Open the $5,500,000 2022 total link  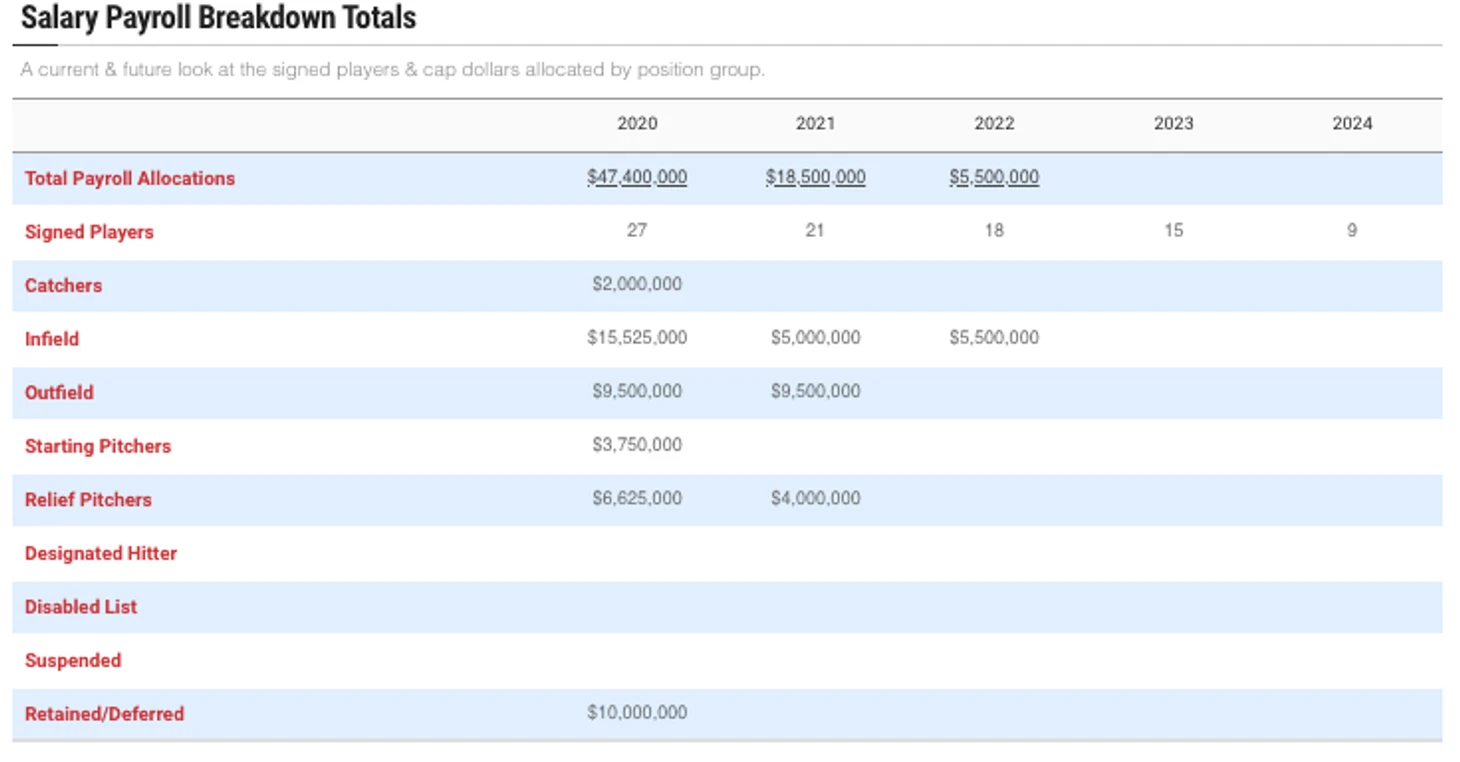(994, 177)
